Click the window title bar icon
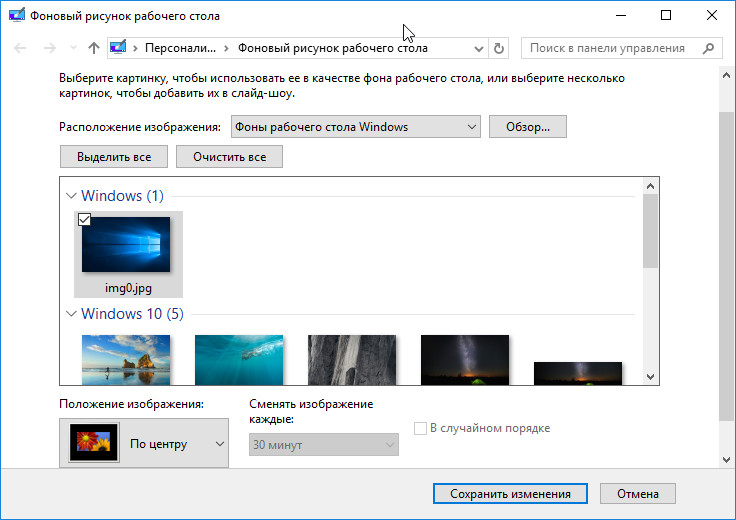This screenshot has height=520, width=736. pyautogui.click(x=17, y=15)
